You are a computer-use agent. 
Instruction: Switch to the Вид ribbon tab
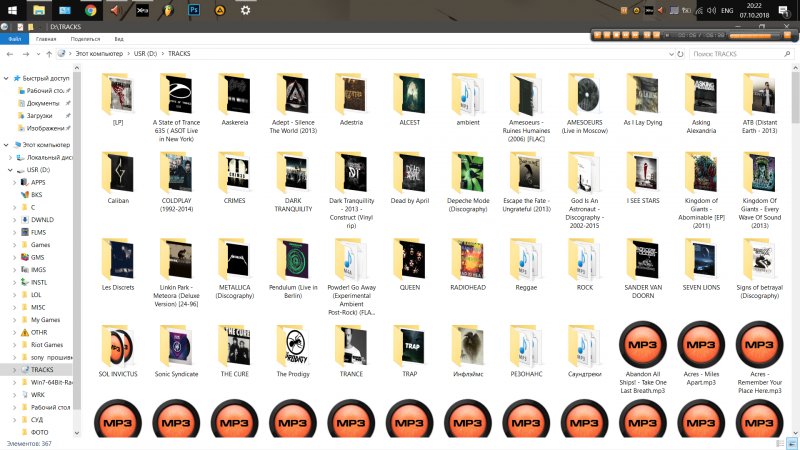[x=118, y=38]
